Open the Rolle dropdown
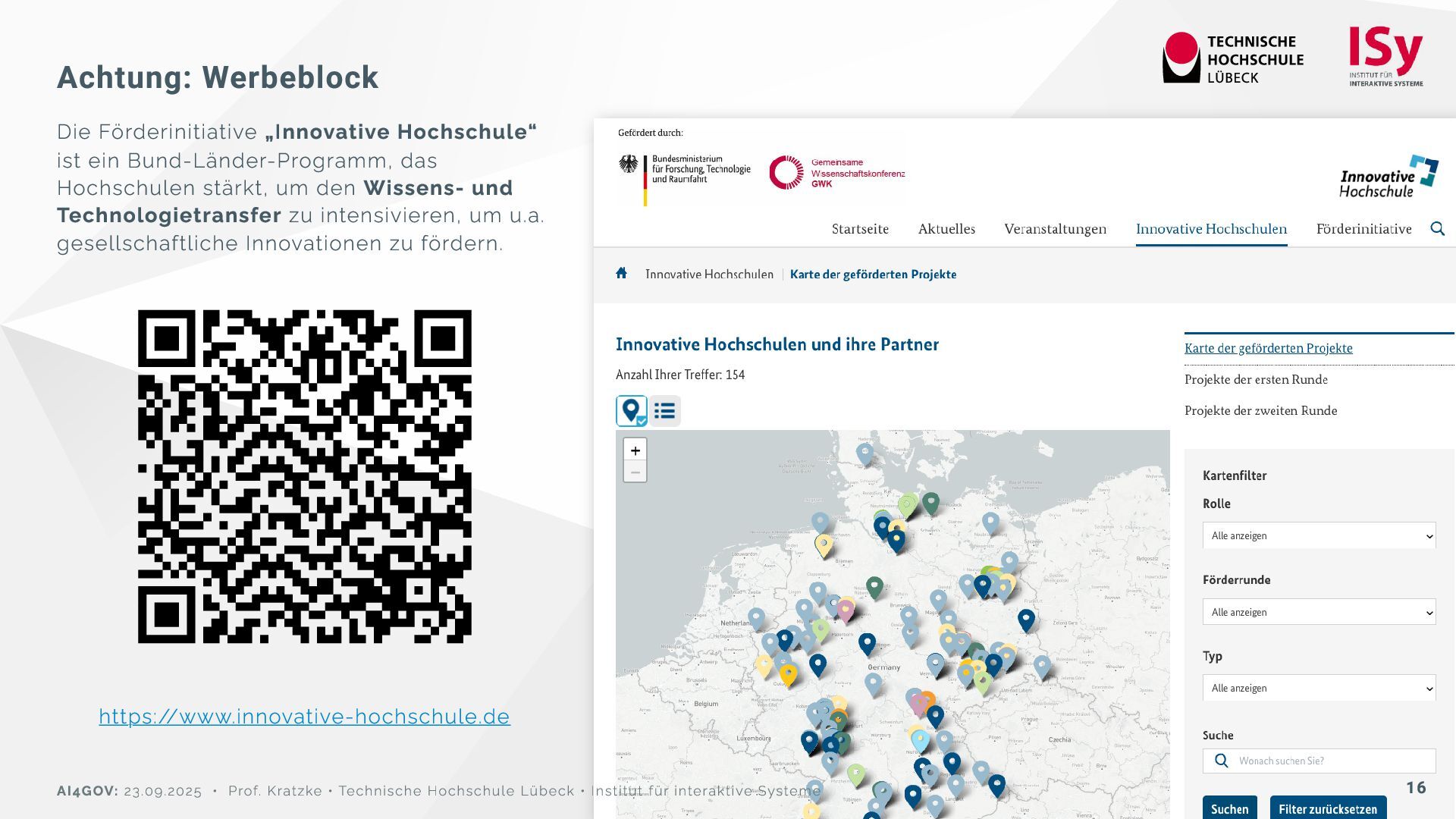Viewport: 1456px width, 819px height. pyautogui.click(x=1319, y=535)
